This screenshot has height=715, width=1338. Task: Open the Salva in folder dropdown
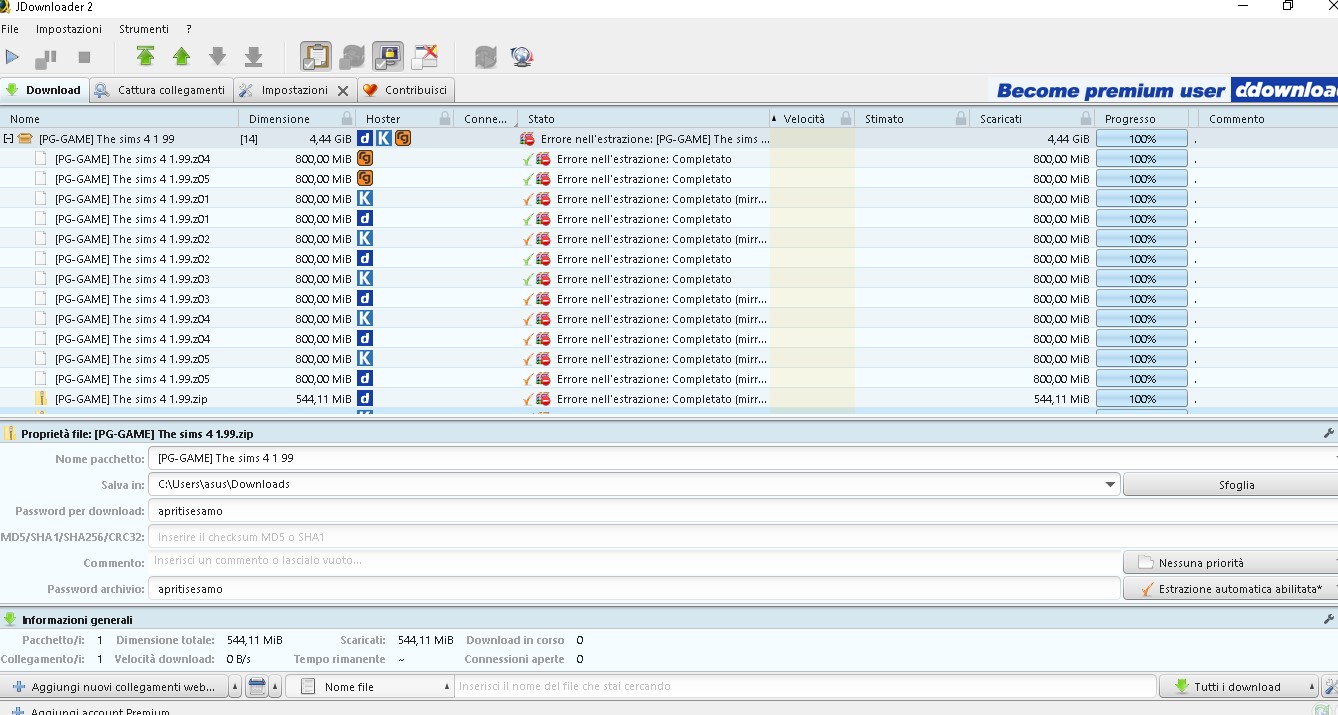pos(1110,485)
